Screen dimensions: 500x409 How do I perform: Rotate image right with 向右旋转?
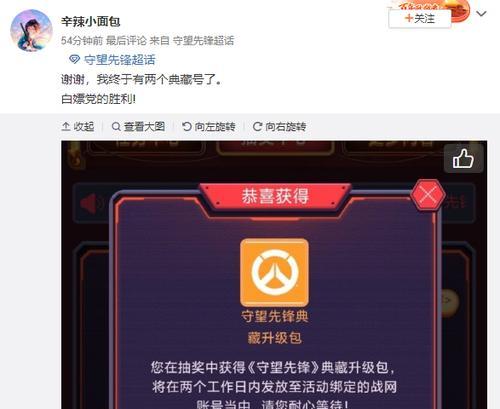[279, 127]
